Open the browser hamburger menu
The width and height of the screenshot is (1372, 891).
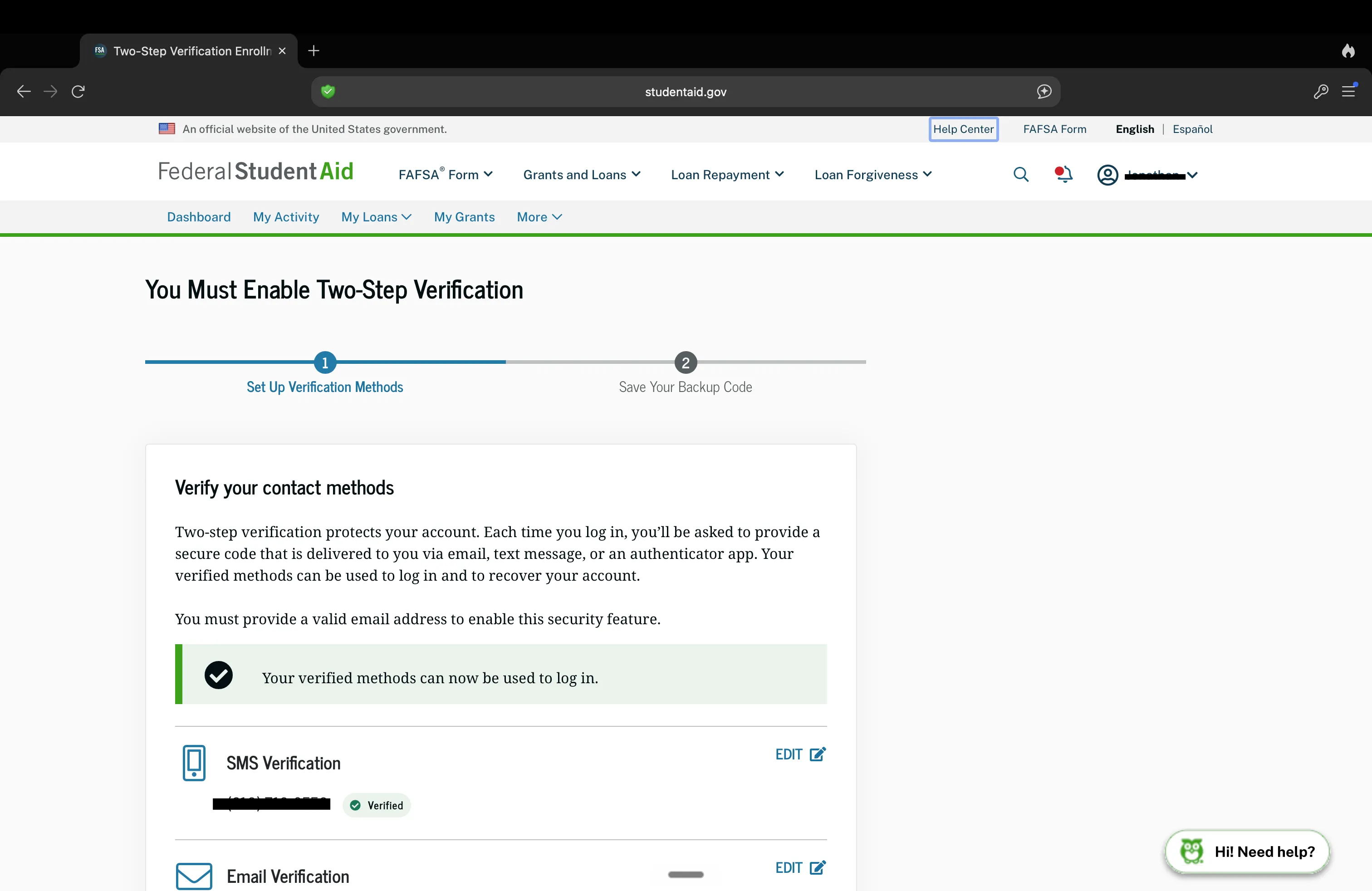(1348, 91)
